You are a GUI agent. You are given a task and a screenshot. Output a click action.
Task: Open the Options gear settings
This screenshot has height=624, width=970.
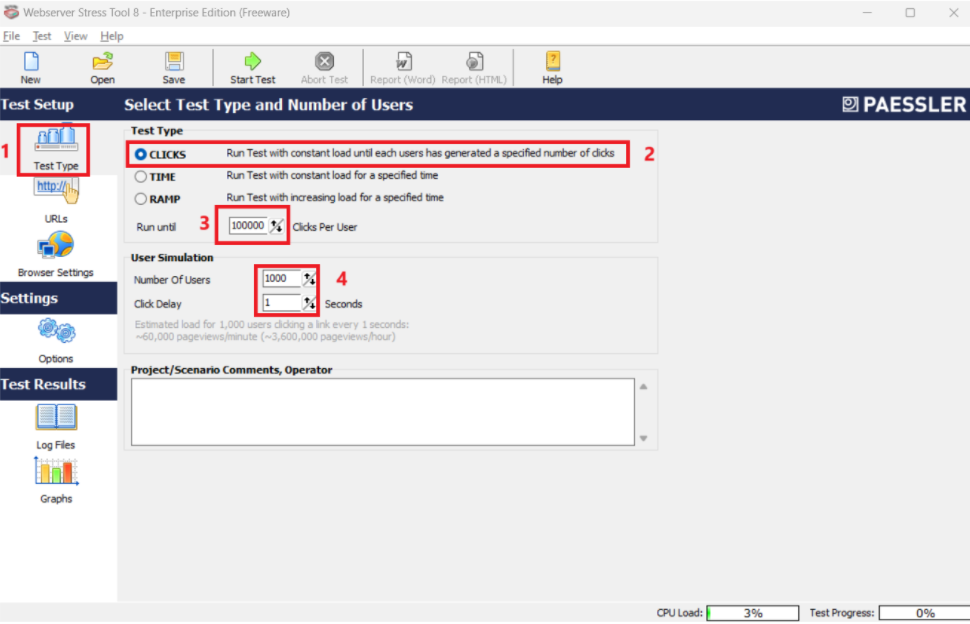click(56, 341)
